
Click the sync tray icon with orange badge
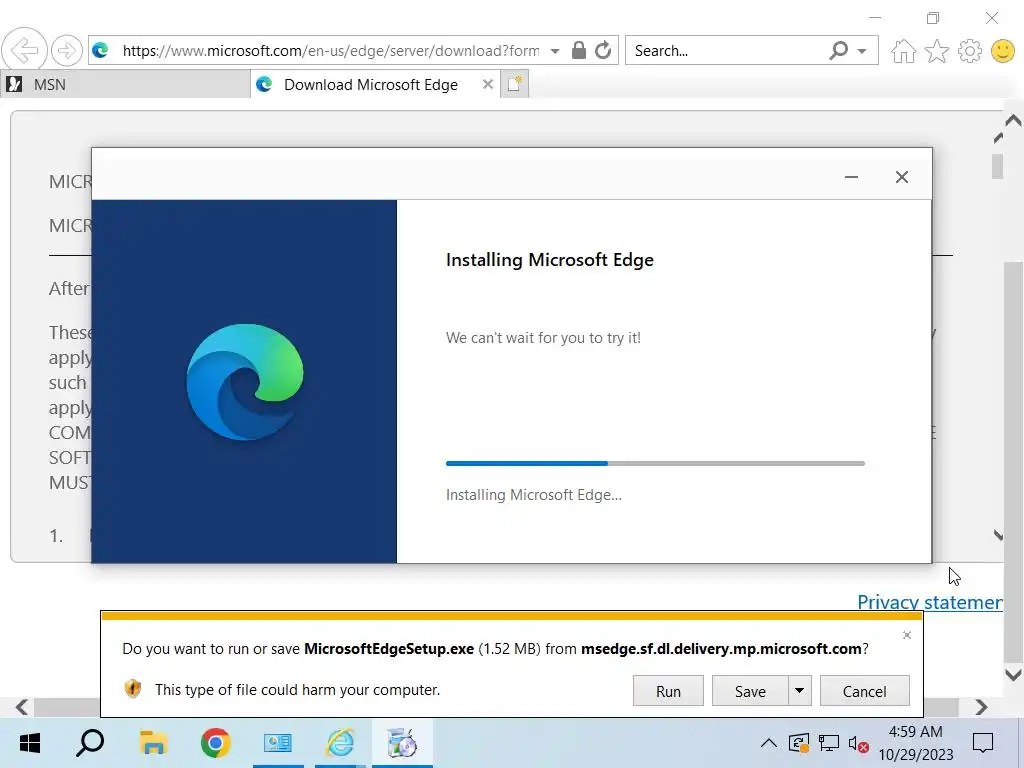click(799, 743)
